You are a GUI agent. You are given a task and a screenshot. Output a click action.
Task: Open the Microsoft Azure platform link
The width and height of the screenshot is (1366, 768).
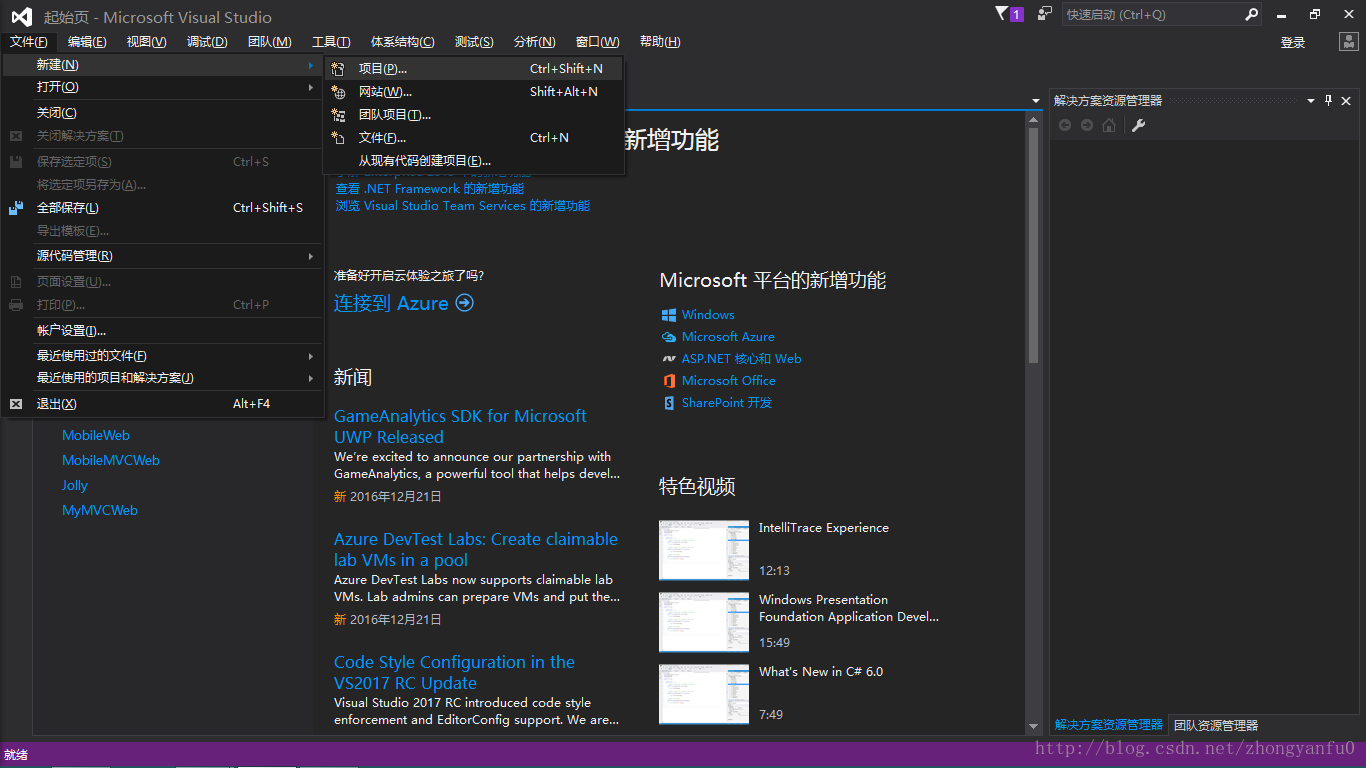[x=728, y=337]
